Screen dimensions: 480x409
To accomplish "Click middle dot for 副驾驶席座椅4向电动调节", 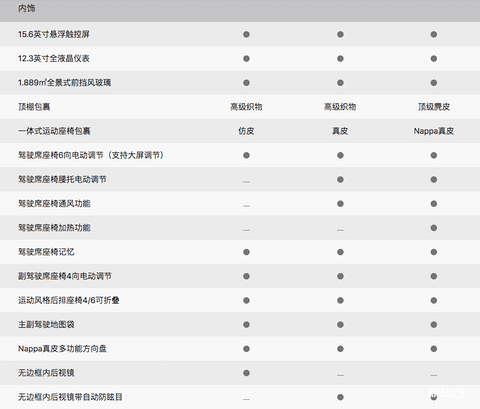I will click(x=340, y=276).
